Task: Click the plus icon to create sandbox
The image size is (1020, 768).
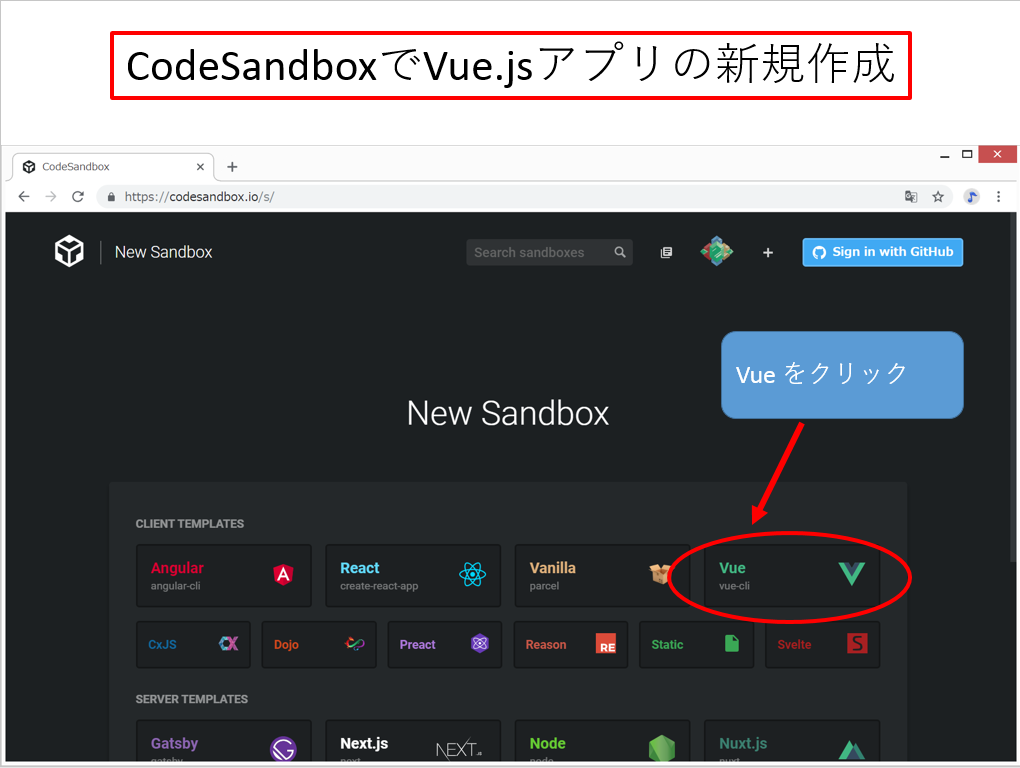Action: click(768, 253)
